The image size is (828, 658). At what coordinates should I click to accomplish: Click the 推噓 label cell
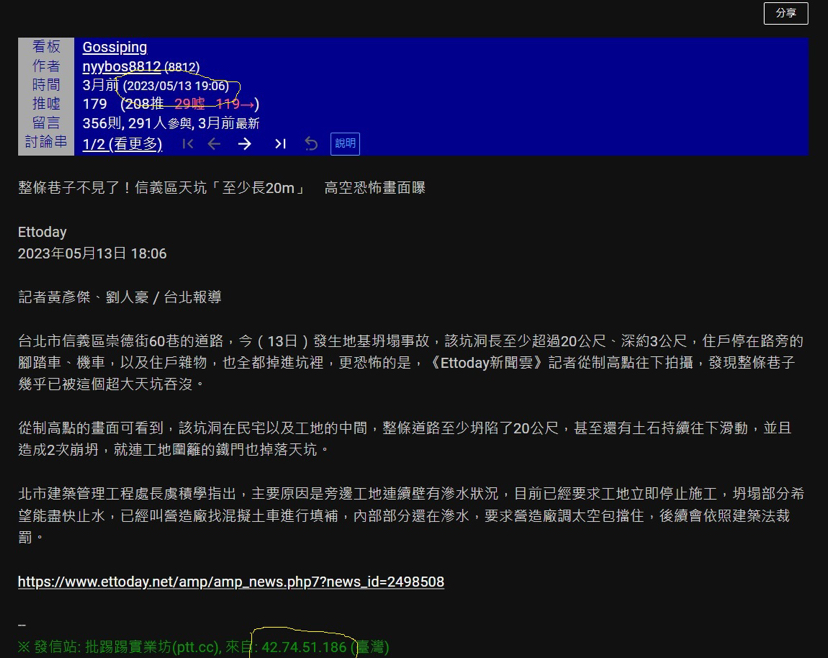[46, 104]
